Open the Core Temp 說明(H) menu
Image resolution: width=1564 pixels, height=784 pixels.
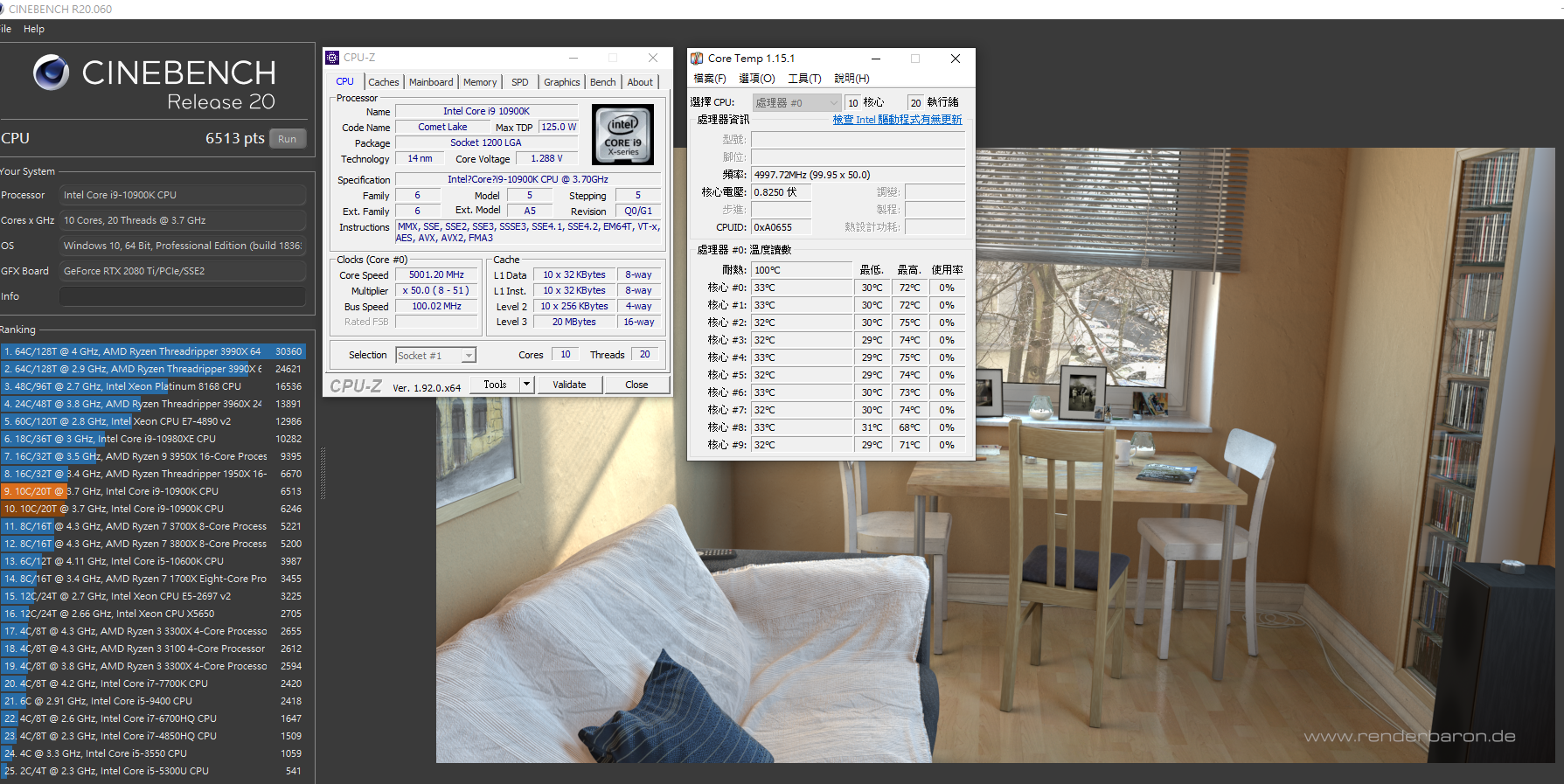(852, 79)
